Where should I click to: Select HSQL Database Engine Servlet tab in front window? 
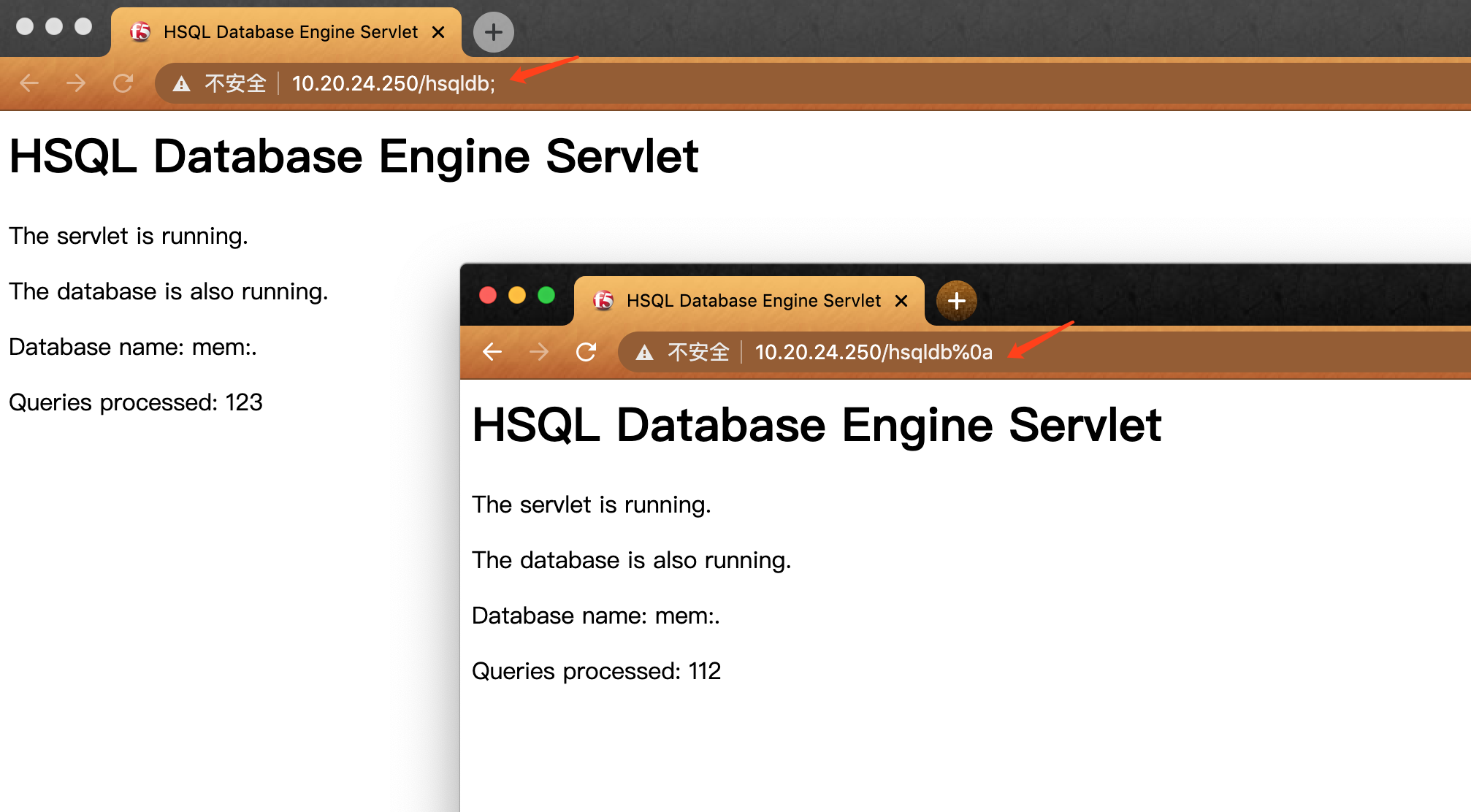(752, 301)
